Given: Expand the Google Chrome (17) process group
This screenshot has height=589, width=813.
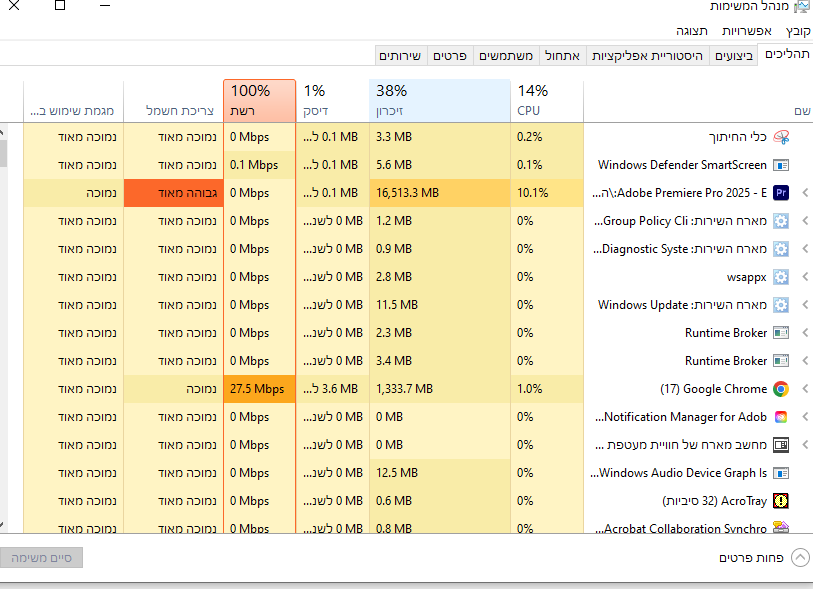Looking at the screenshot, I should click(x=804, y=389).
